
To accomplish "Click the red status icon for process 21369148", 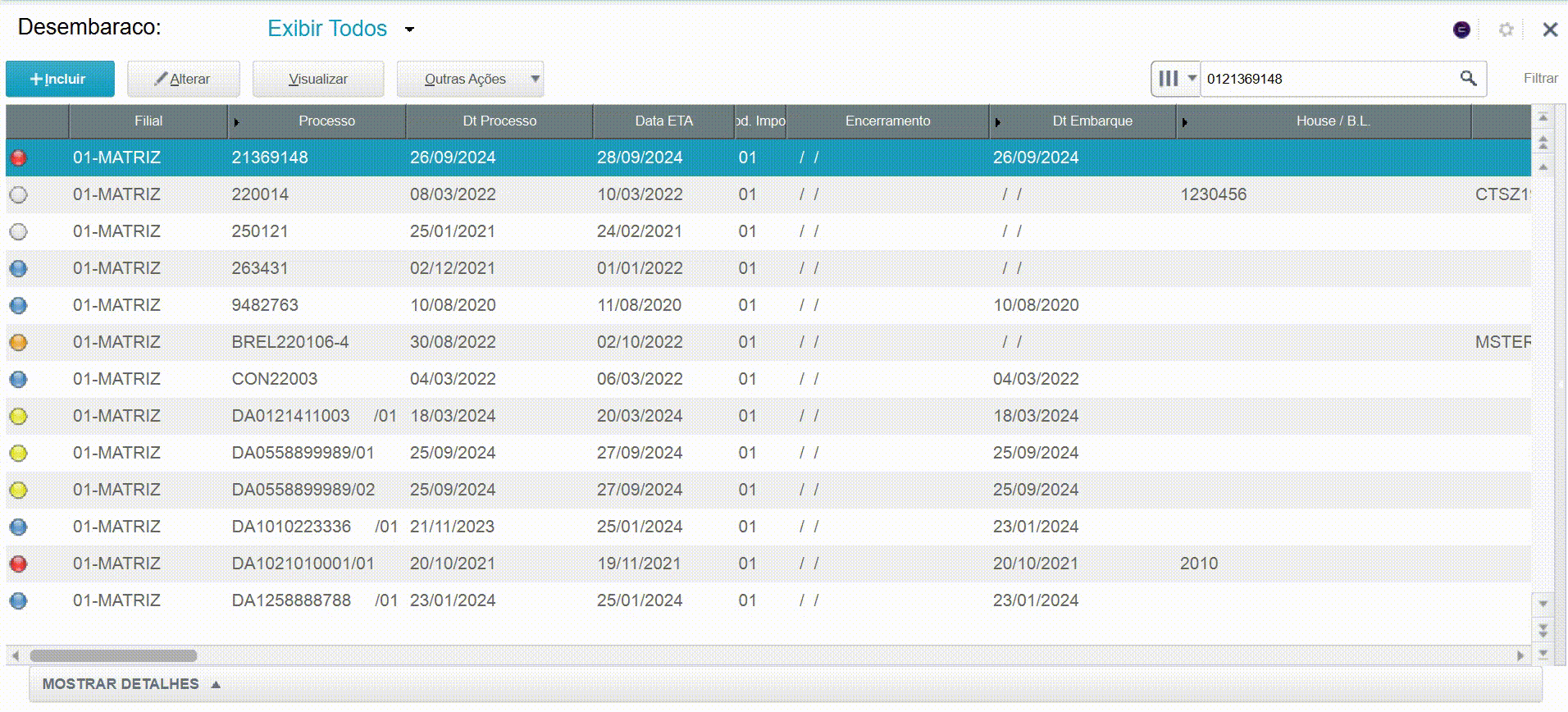I will (x=18, y=157).
